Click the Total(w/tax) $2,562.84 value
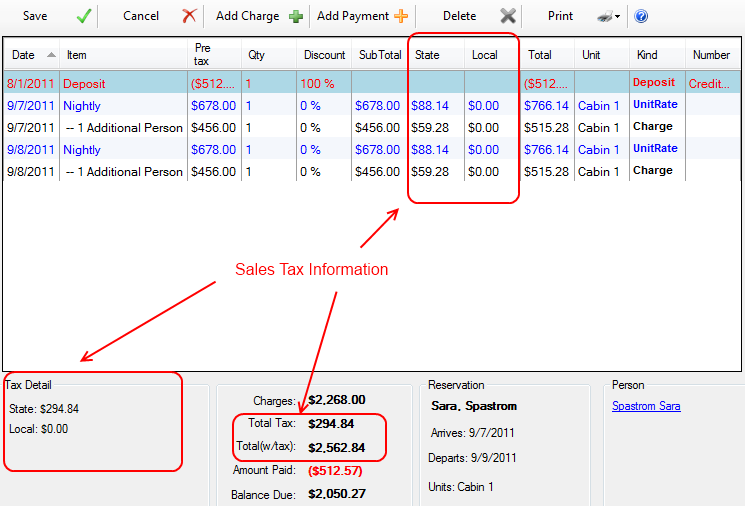 [x=336, y=448]
